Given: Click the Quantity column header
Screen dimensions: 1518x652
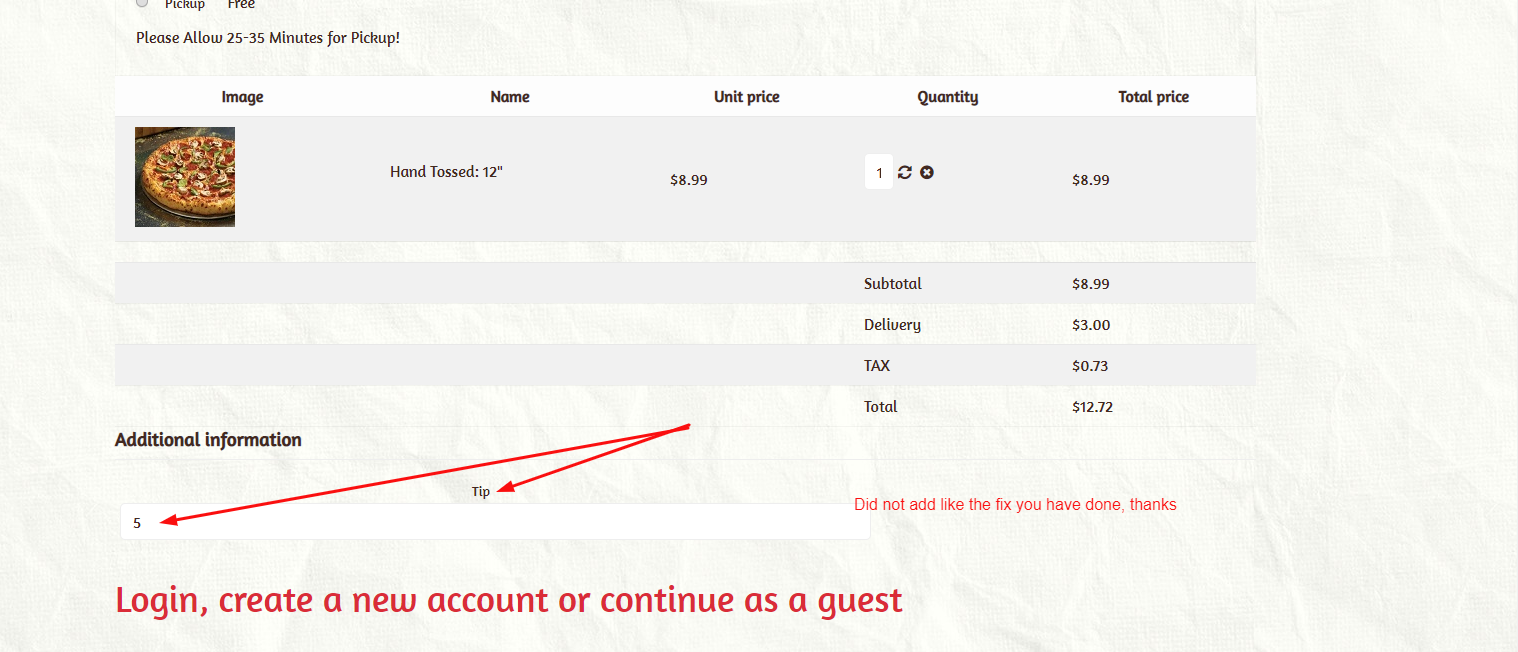Looking at the screenshot, I should 948,97.
